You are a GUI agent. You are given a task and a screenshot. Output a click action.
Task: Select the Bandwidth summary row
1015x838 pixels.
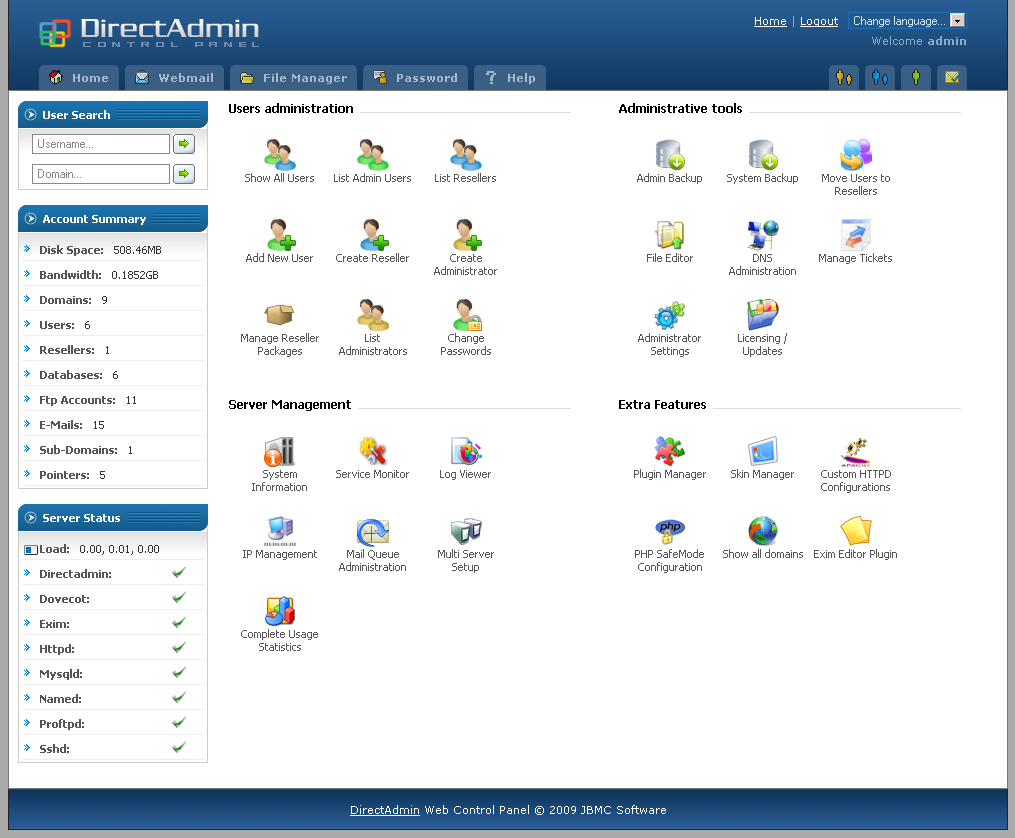(113, 275)
